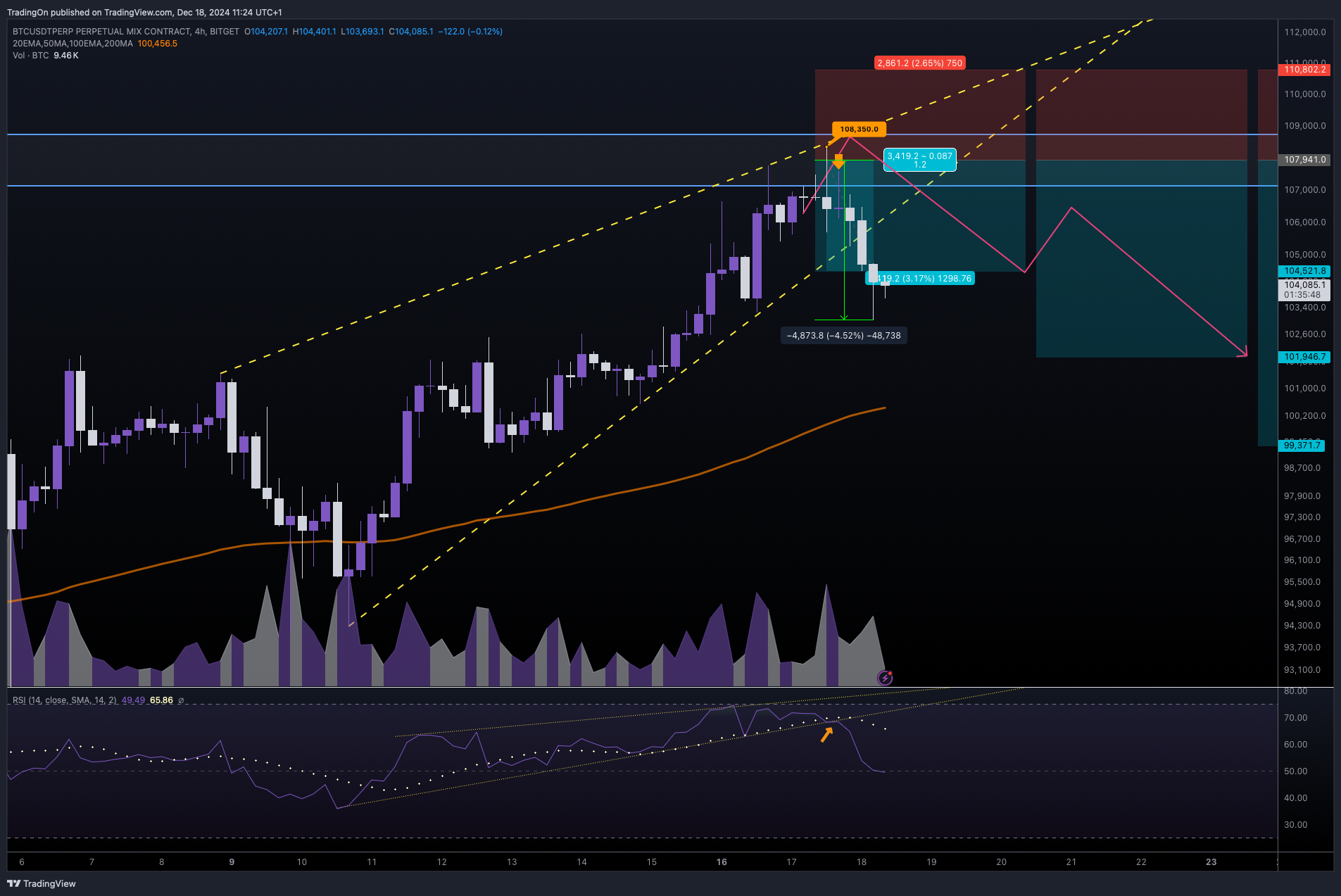
Task: Click the 9.46K volume value
Action: pyautogui.click(x=66, y=56)
